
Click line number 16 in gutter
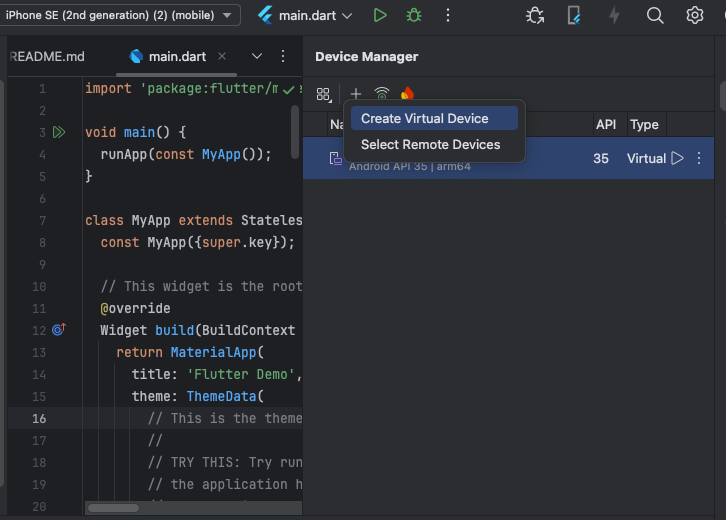[x=39, y=419]
